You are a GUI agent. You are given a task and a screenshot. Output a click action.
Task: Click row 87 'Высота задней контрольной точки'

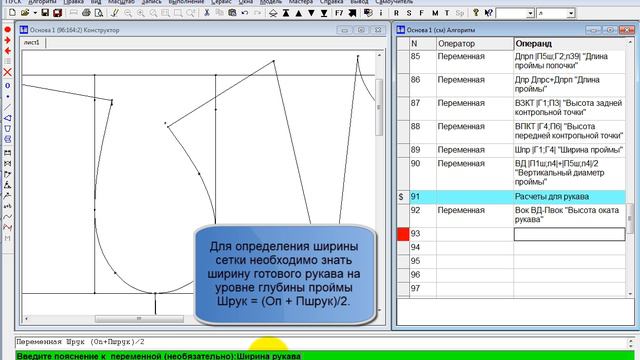[x=569, y=107]
